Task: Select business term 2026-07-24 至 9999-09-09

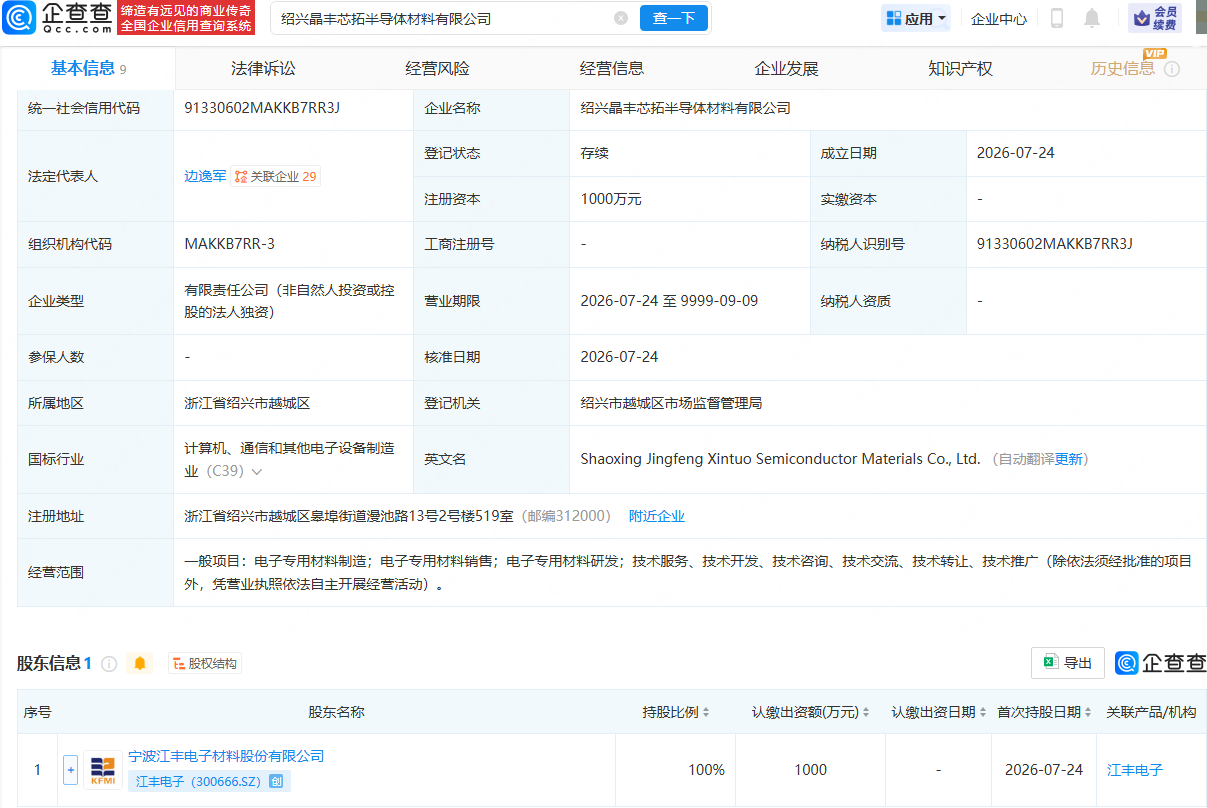Action: [x=669, y=301]
